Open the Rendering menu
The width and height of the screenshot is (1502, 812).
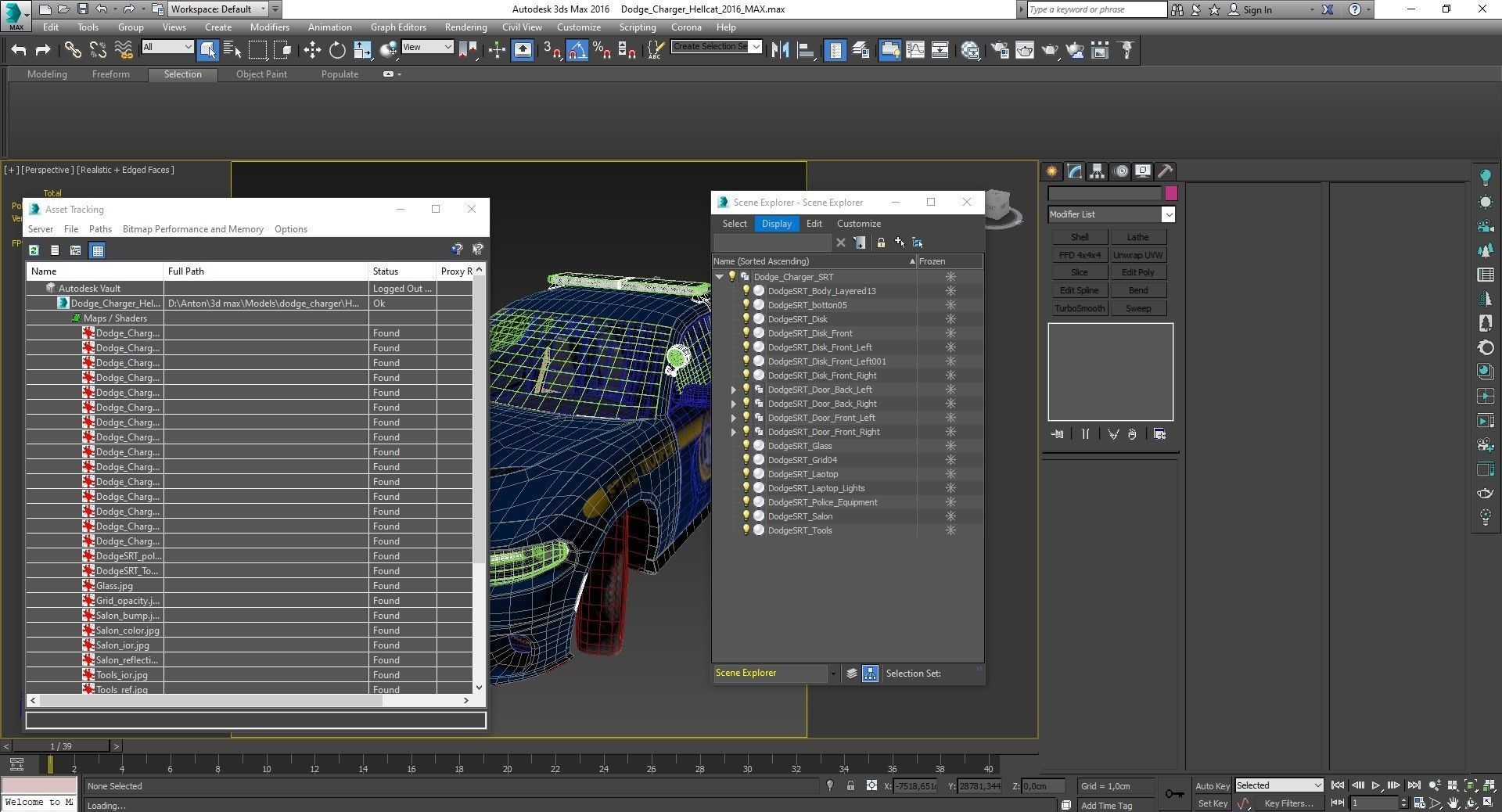click(465, 27)
